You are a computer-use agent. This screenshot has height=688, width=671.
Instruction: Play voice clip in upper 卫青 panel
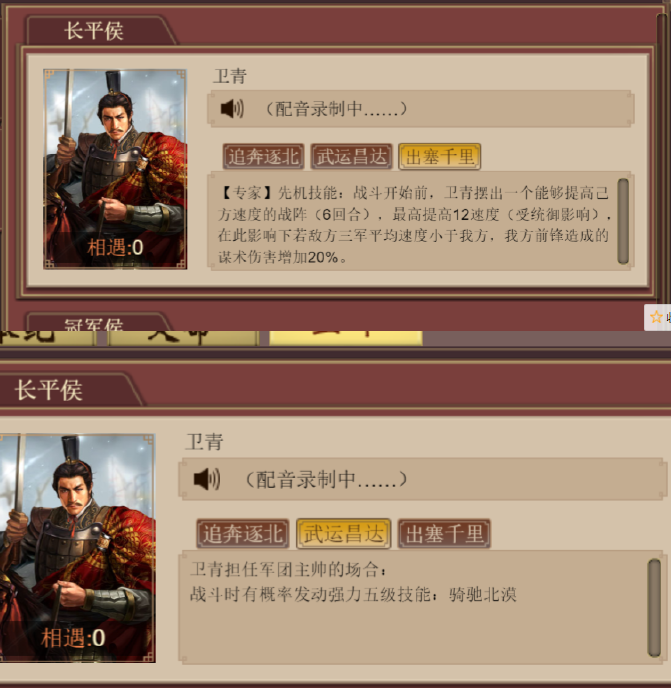[232, 108]
